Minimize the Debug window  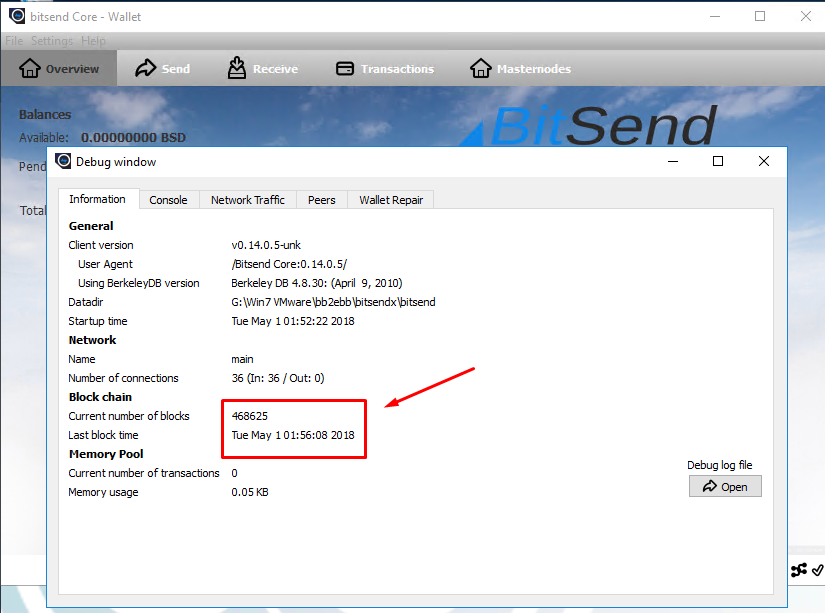point(672,162)
